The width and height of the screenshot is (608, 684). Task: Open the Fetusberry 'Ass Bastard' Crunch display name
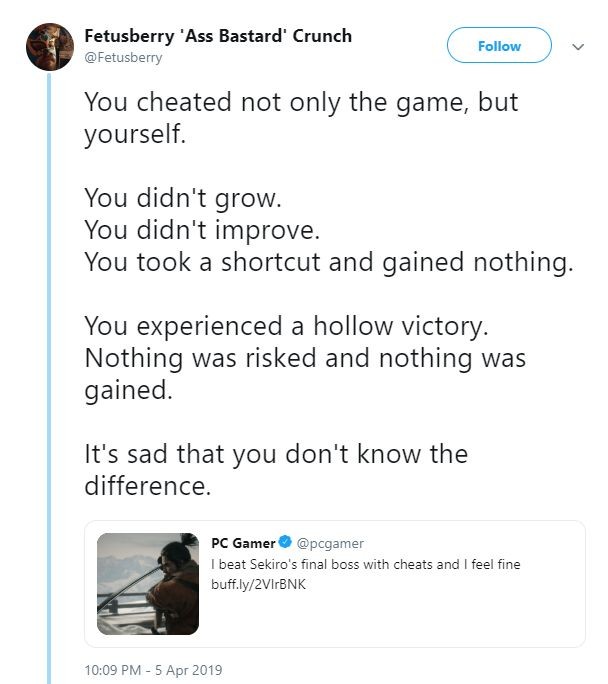coord(218,36)
